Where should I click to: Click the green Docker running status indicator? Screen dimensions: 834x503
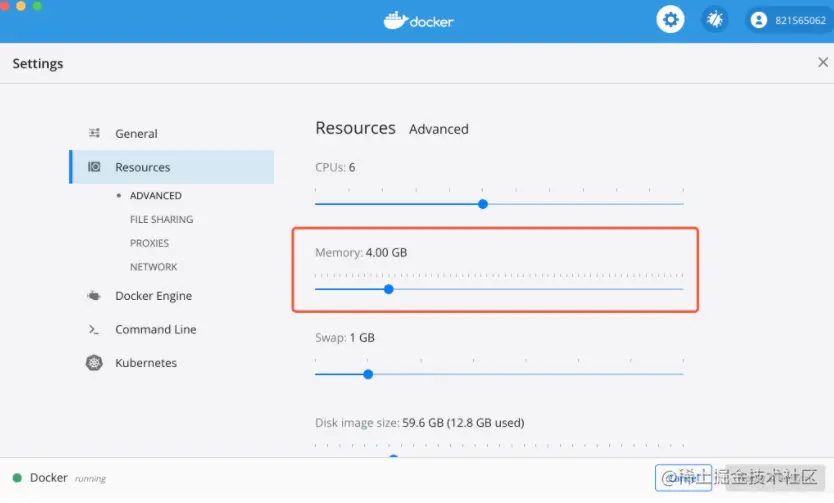(x=17, y=478)
